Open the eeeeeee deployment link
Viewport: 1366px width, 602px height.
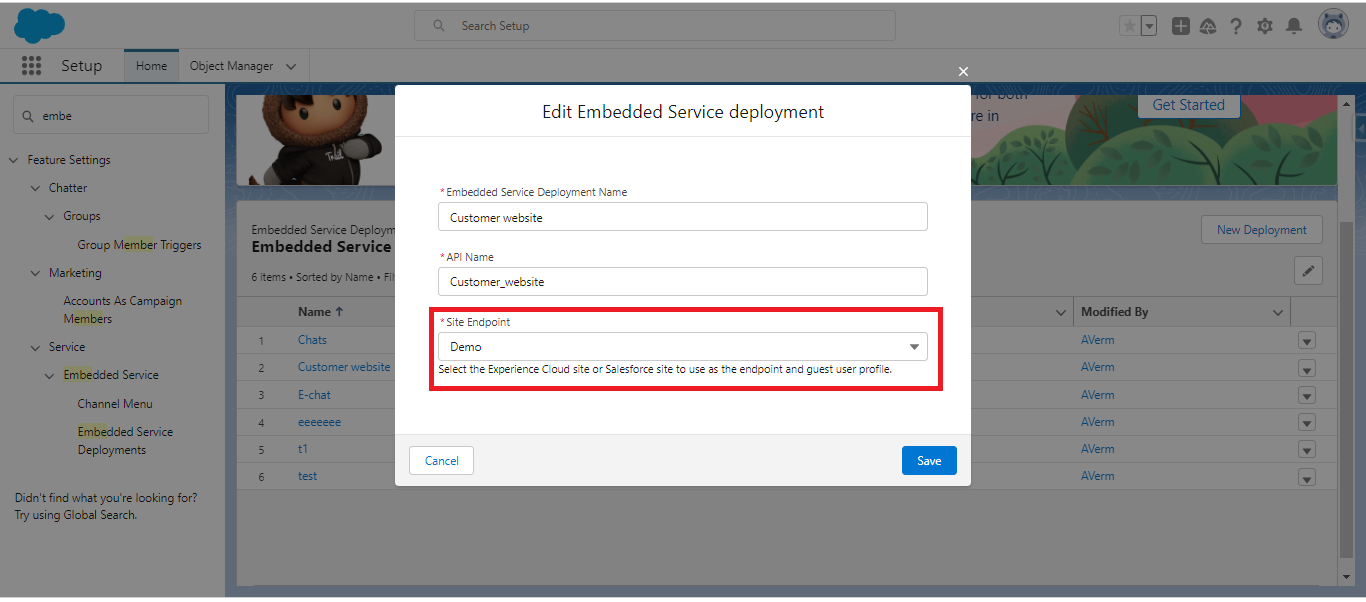point(319,422)
